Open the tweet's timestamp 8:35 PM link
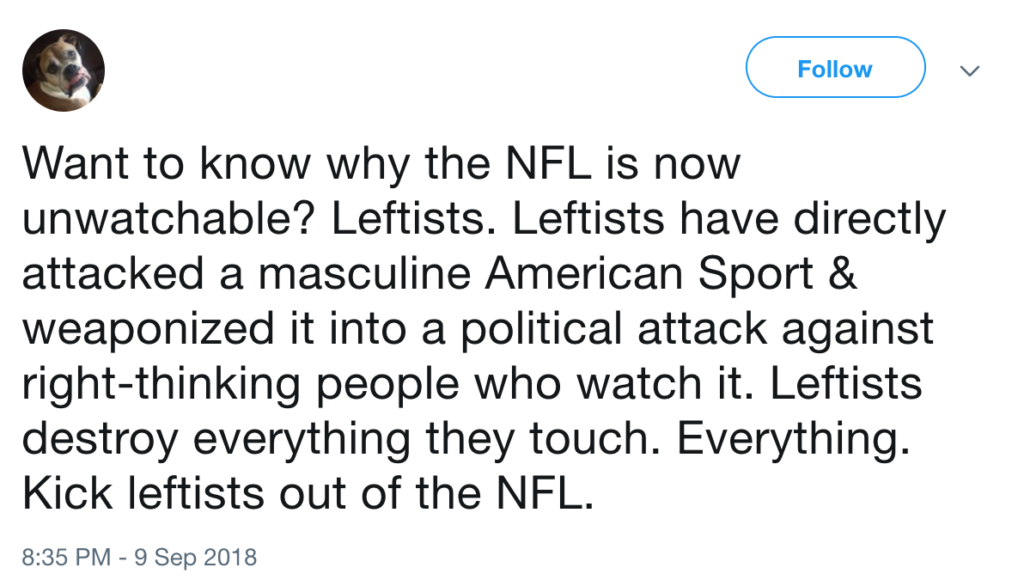This screenshot has width=1024, height=586. click(x=66, y=557)
